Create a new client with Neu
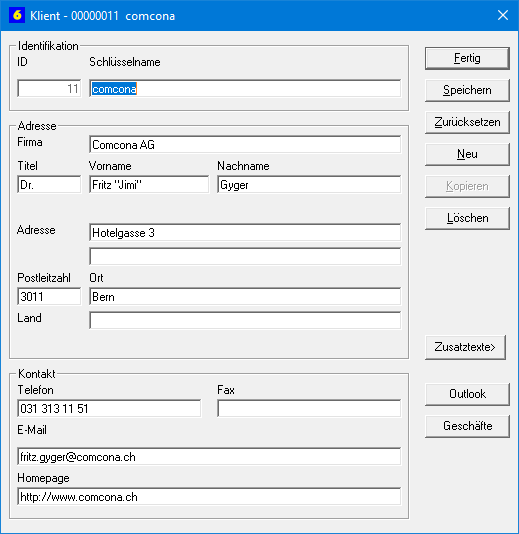Image resolution: width=519 pixels, height=534 pixels. 467,154
